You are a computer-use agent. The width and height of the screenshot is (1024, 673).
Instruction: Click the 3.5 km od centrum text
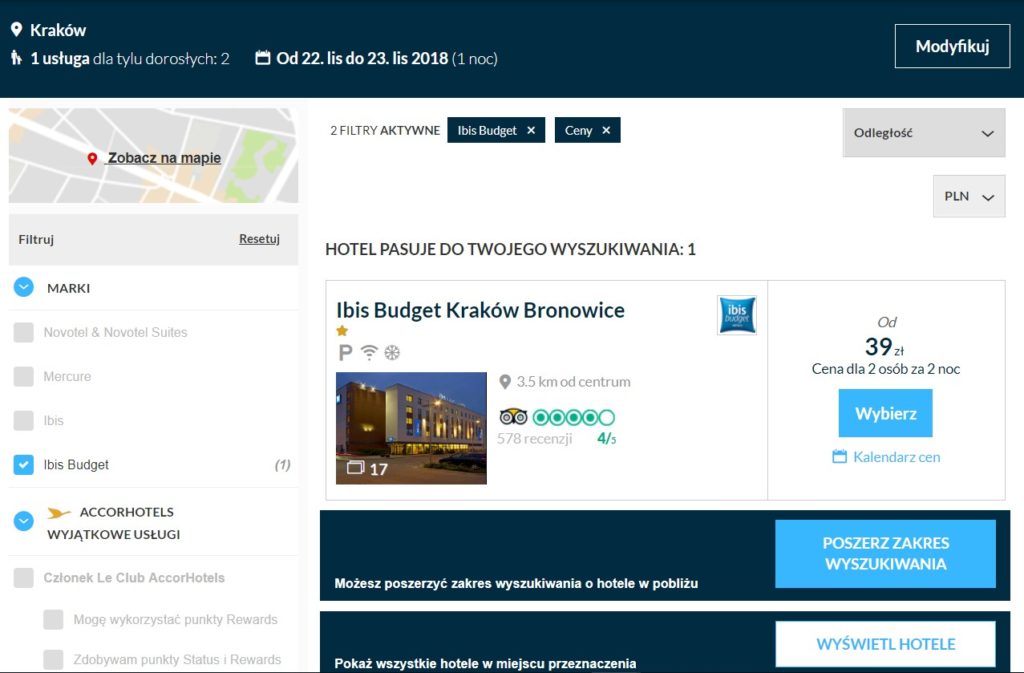tap(573, 382)
